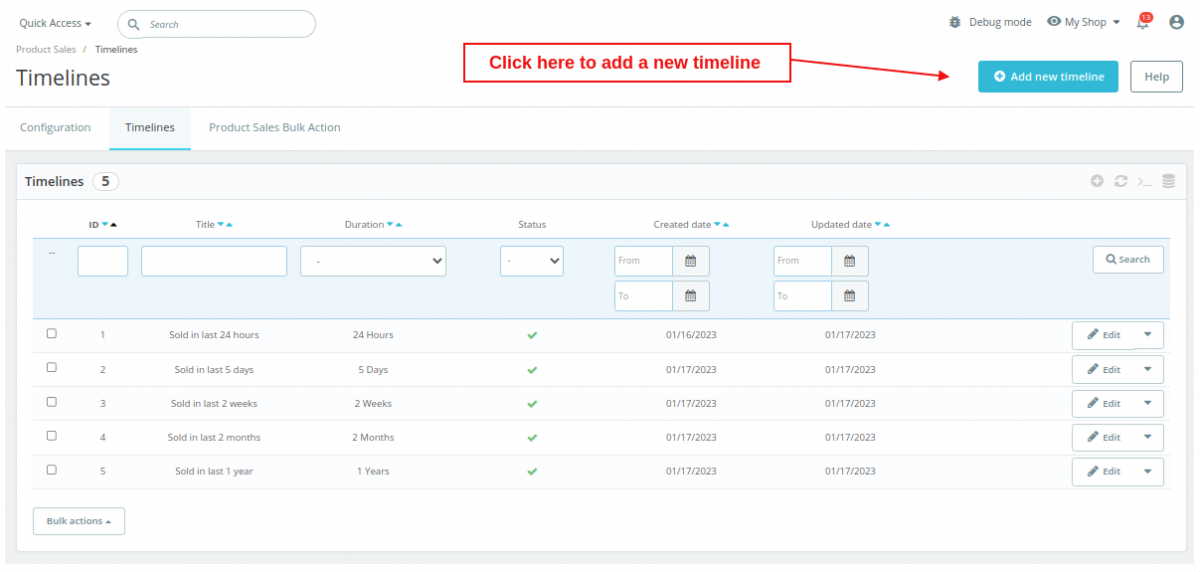Image resolution: width=1200 pixels, height=572 pixels.
Task: Select checkbox for Sold in last 2 months
Action: tap(52, 436)
